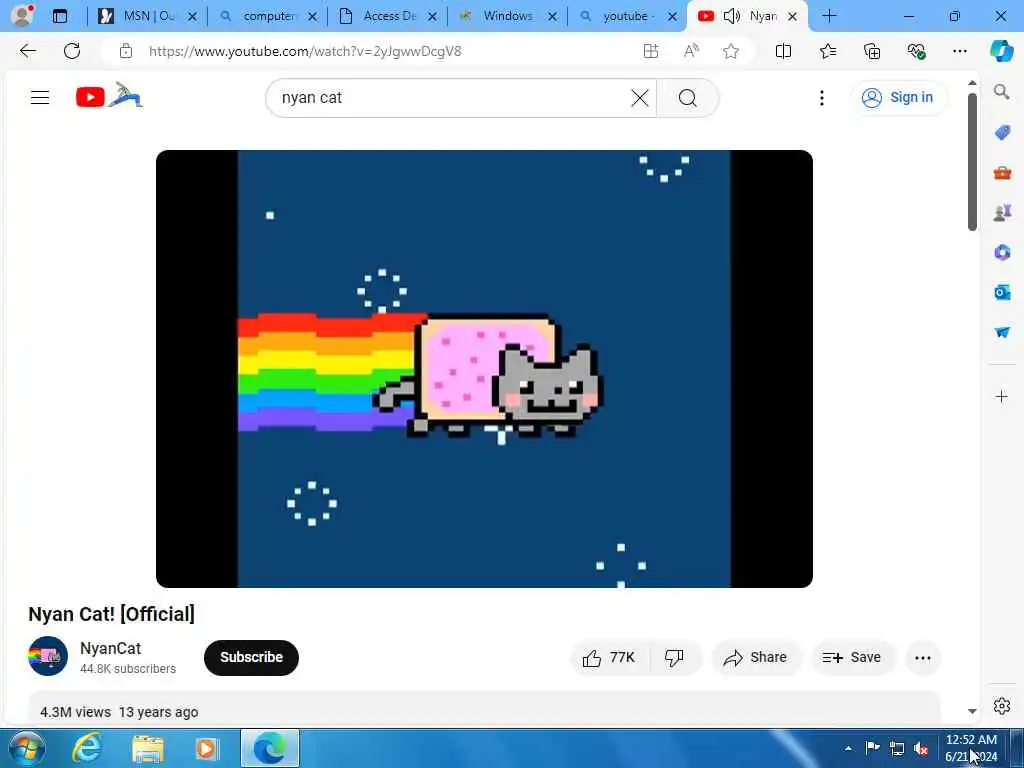Open Windows Media Player from taskbar
The height and width of the screenshot is (768, 1024).
(x=207, y=749)
